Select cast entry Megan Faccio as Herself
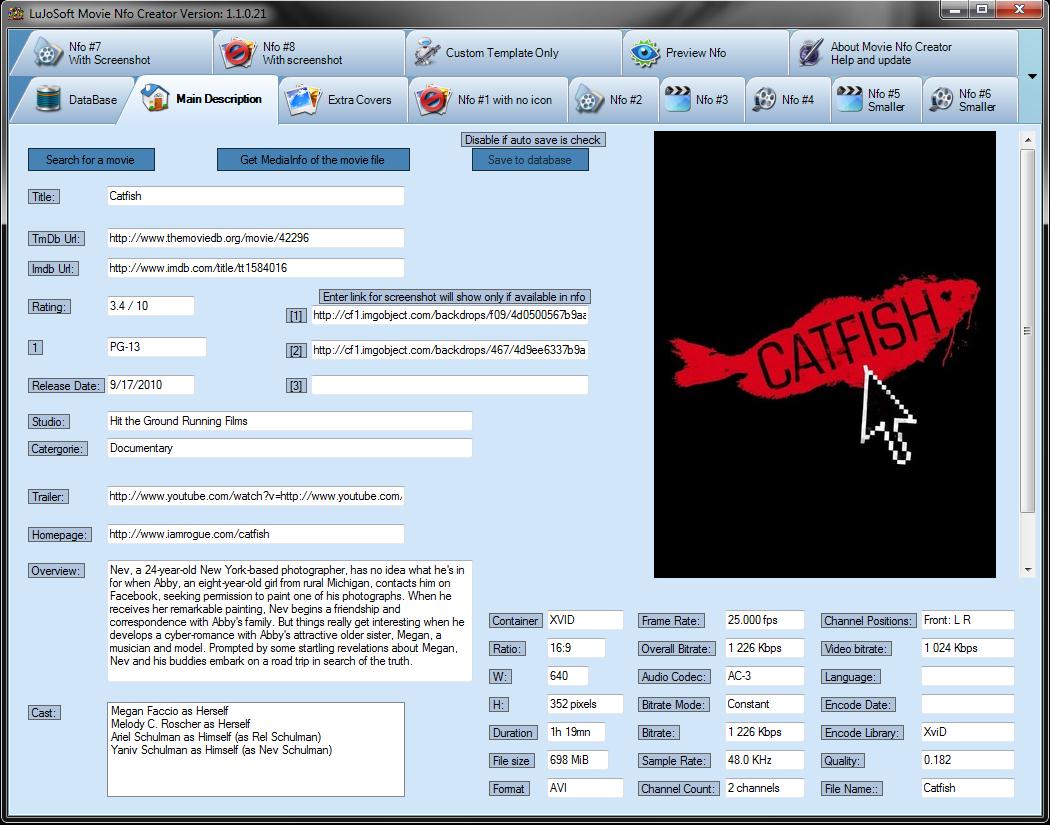 tap(169, 711)
